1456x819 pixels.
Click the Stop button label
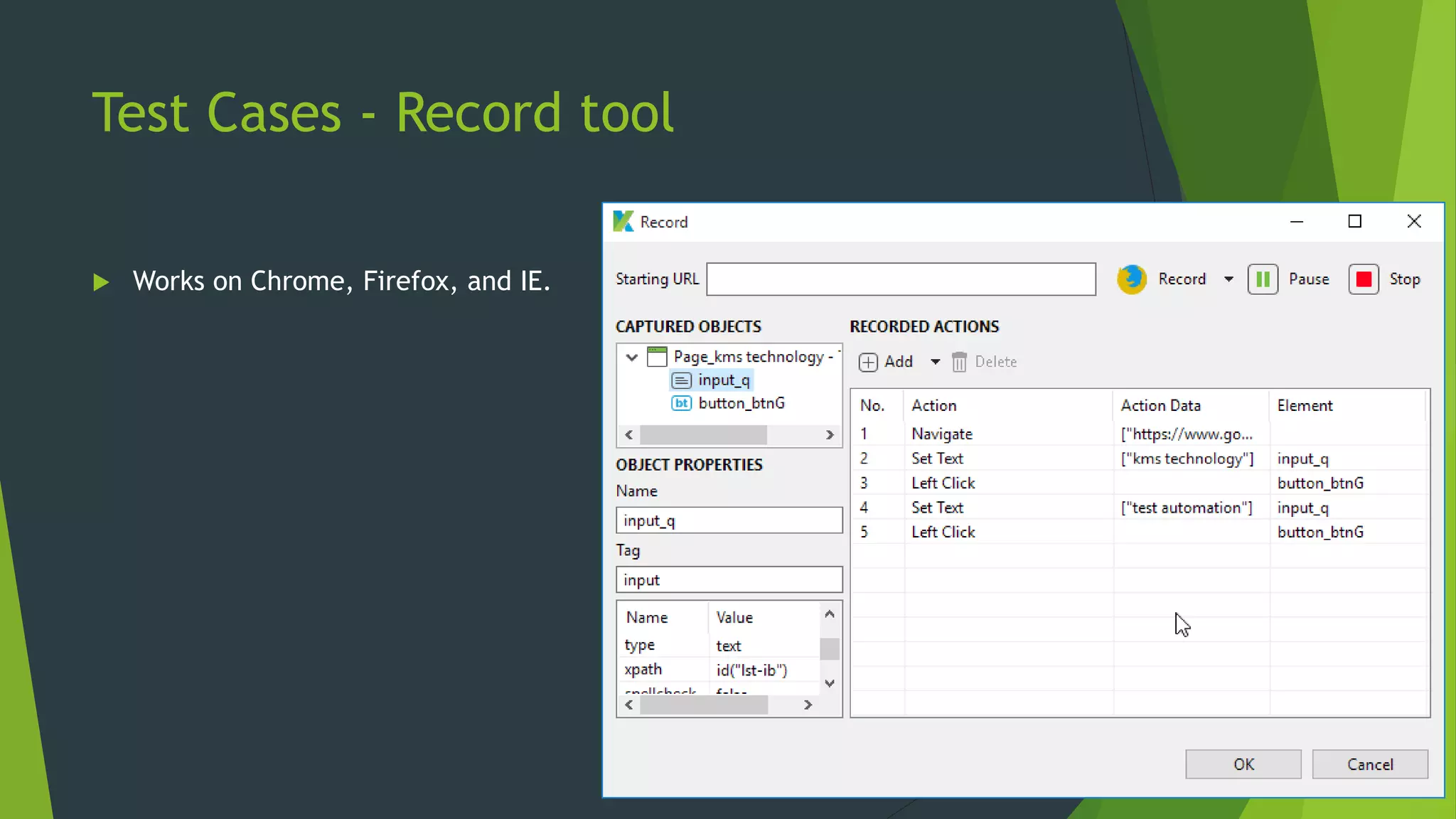[1405, 279]
